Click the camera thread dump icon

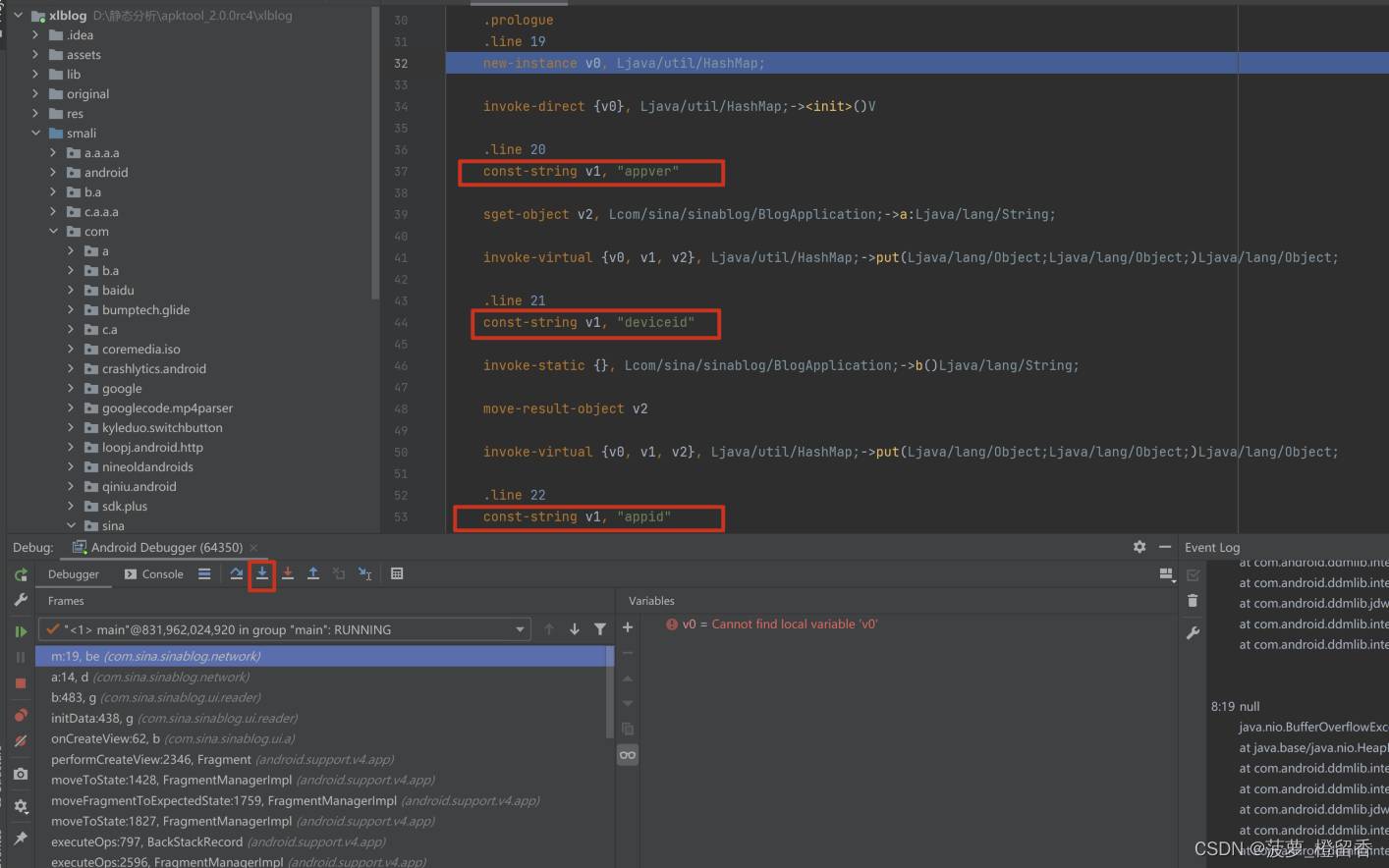click(21, 774)
